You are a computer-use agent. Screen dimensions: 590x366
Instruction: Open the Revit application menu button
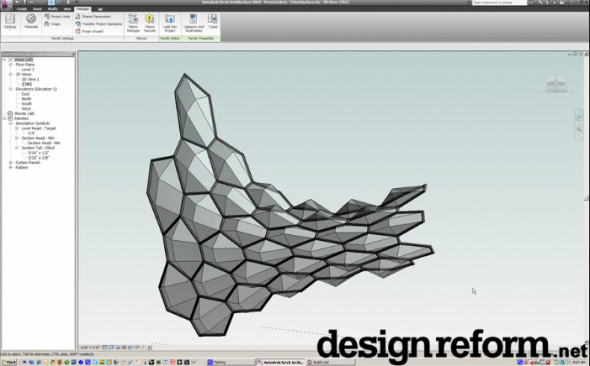pos(6,5)
